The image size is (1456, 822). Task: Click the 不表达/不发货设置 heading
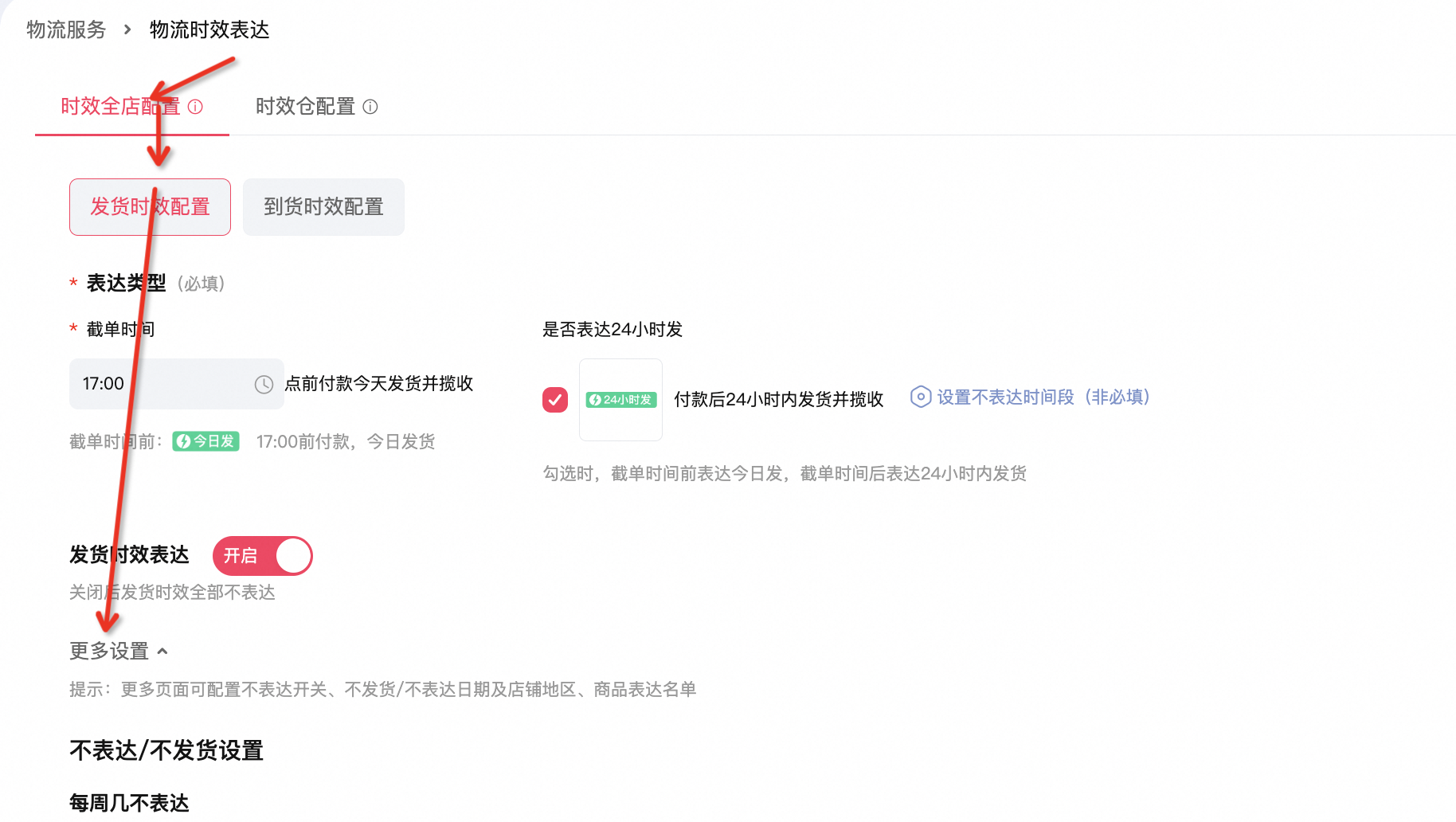[166, 750]
